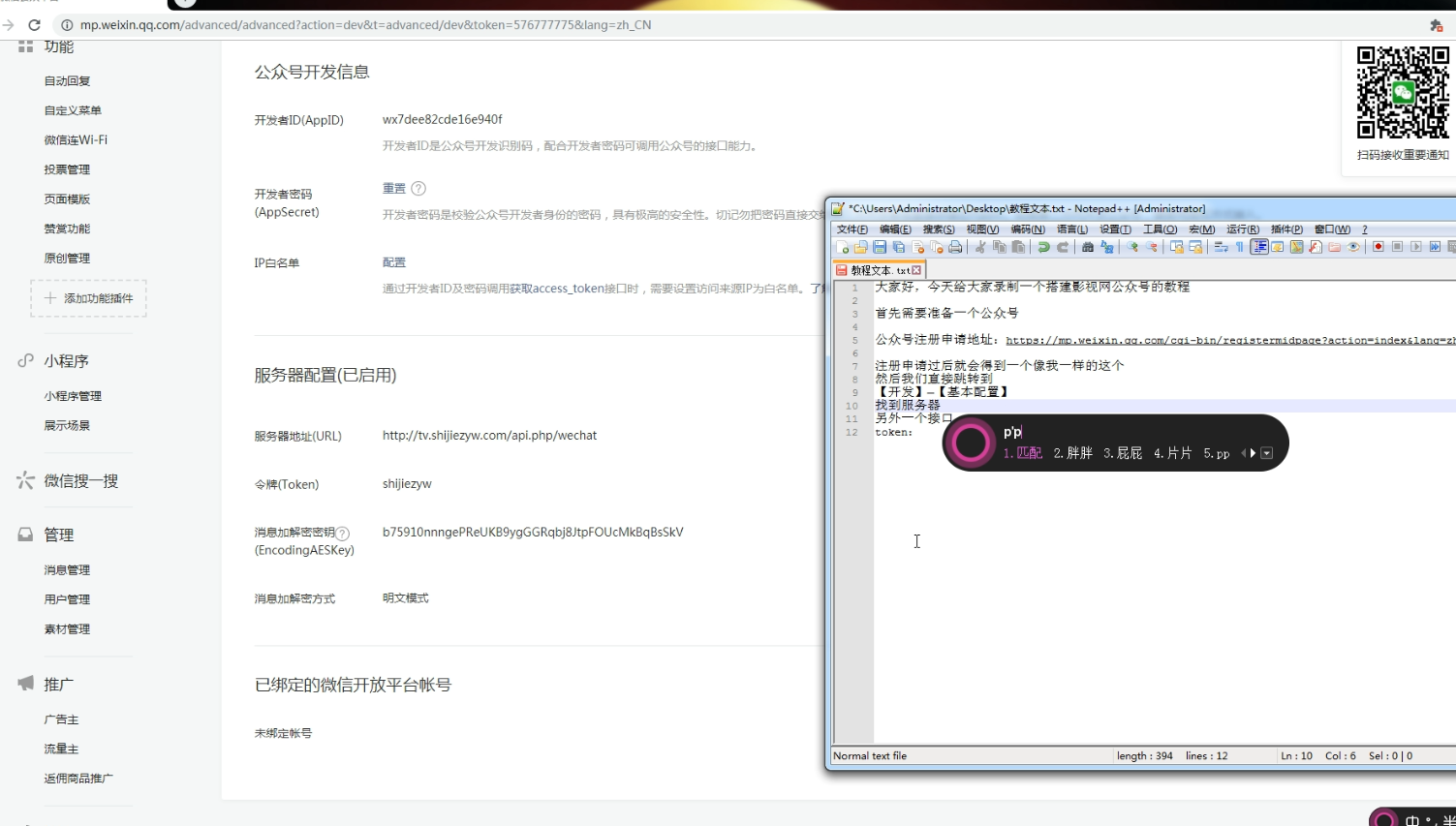
Task: Open 消息管理 in the sidebar
Action: click(x=67, y=570)
